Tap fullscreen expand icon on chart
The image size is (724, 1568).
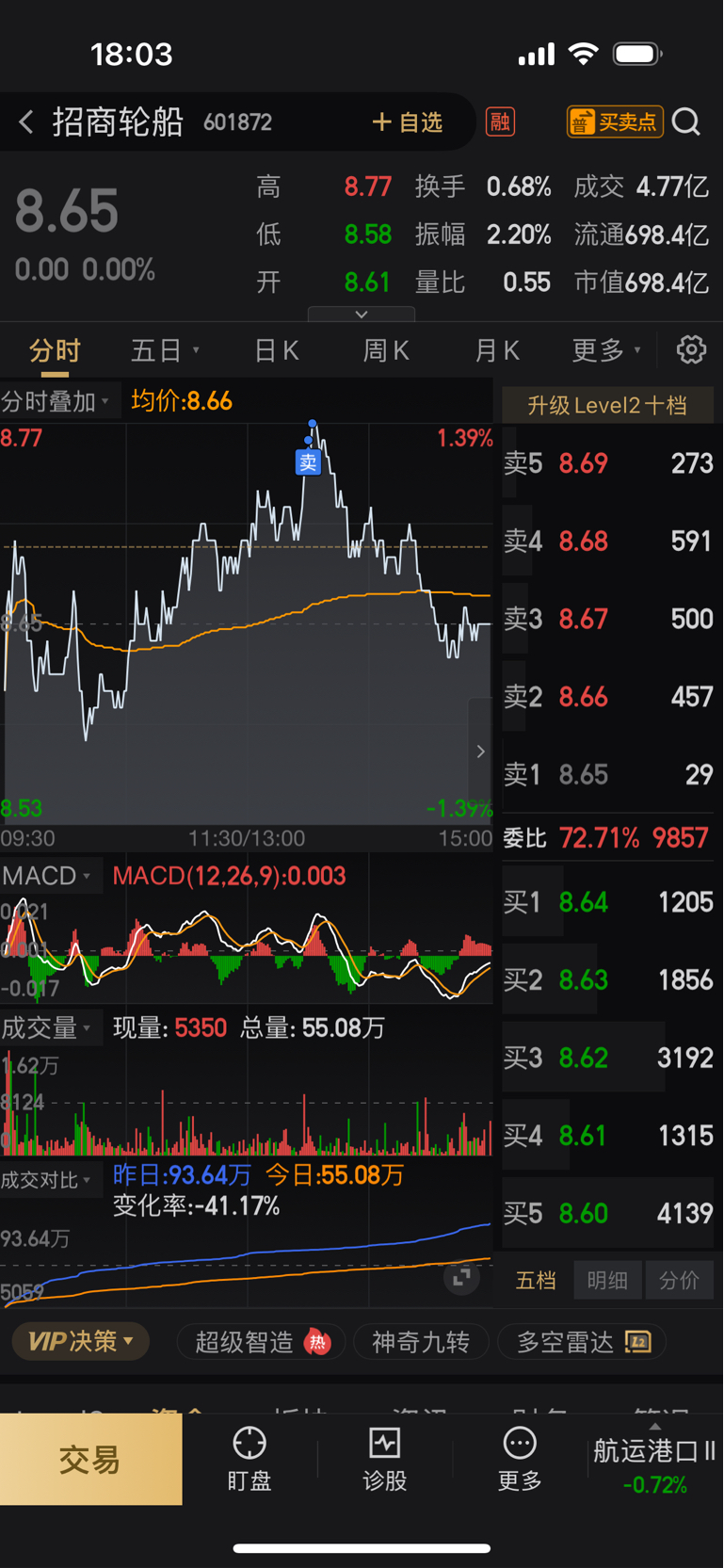[x=461, y=1278]
